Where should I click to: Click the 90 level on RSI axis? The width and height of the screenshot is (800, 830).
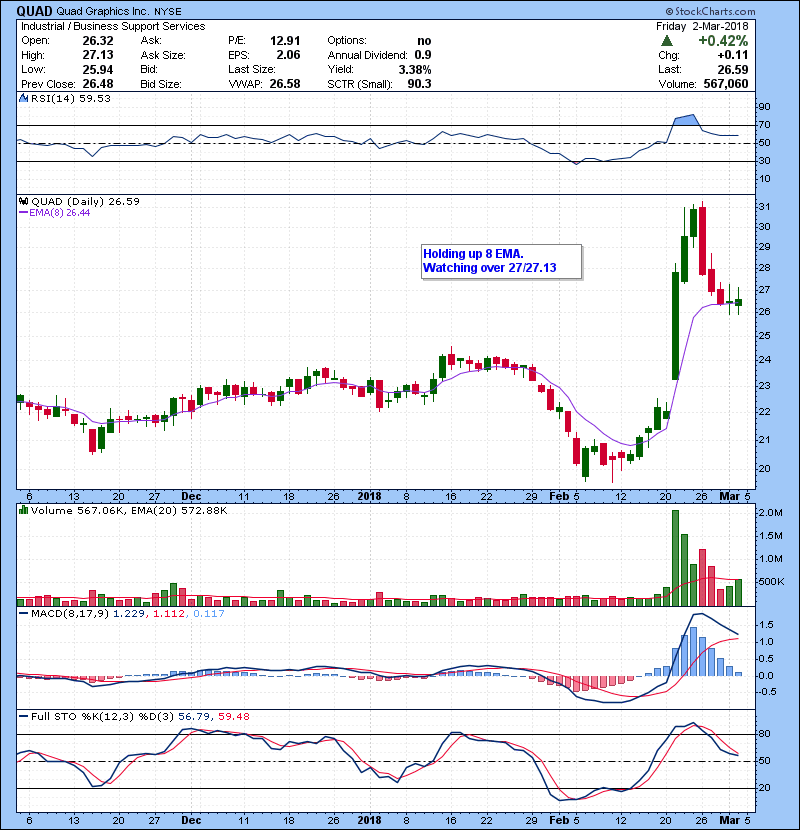(765, 107)
